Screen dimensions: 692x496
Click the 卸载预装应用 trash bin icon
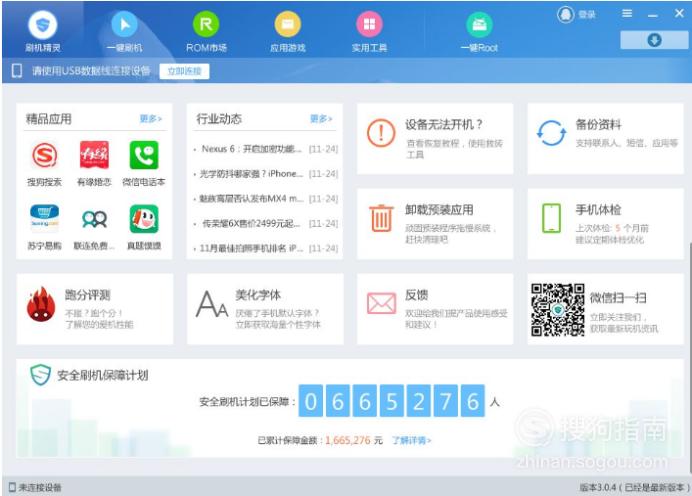[x=381, y=218]
